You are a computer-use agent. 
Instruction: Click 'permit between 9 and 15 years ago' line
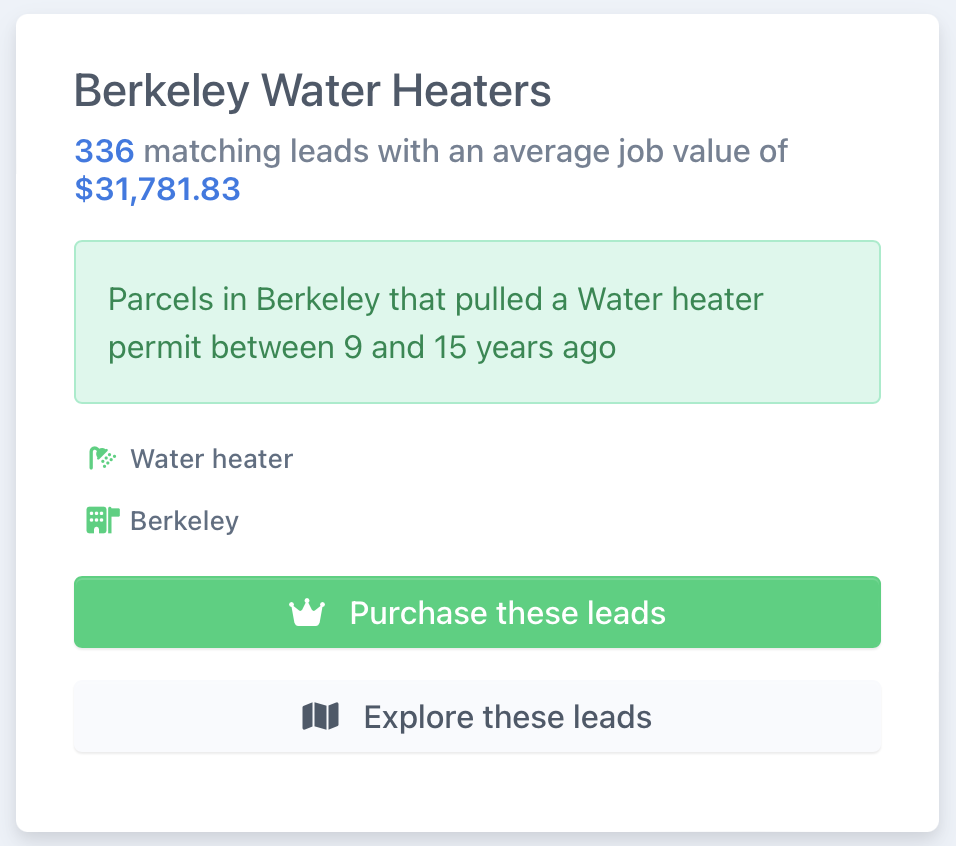pos(362,347)
